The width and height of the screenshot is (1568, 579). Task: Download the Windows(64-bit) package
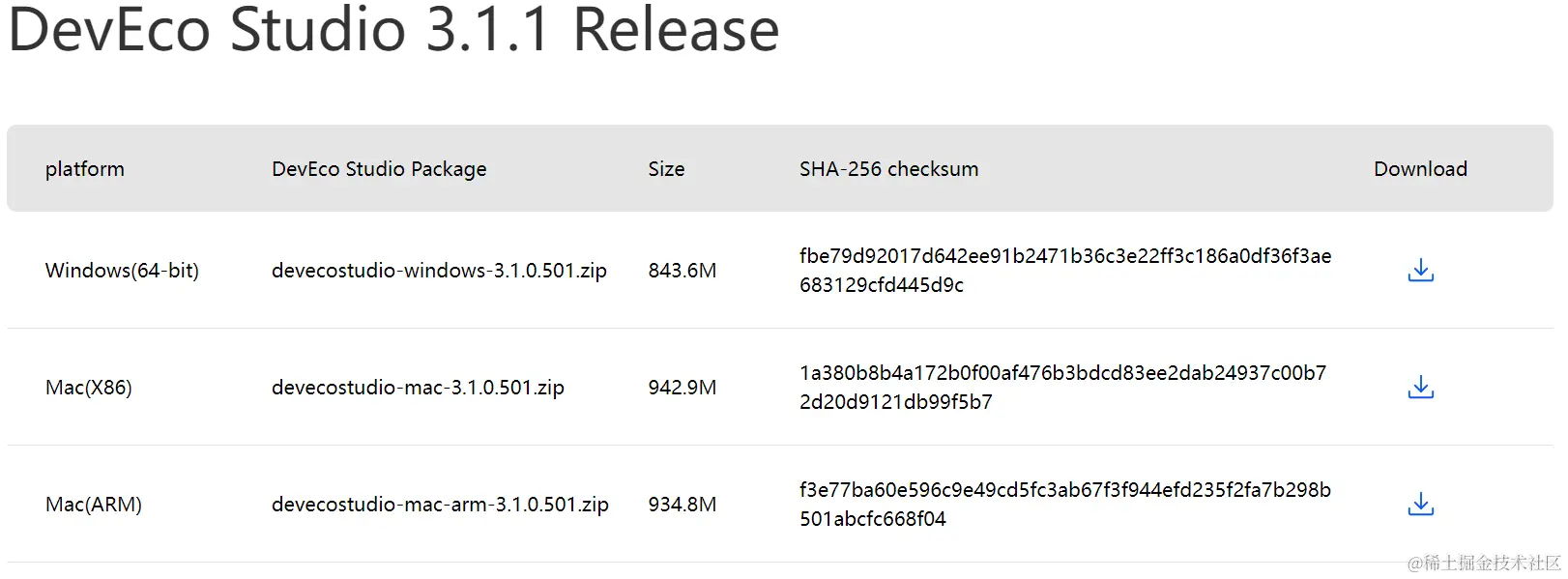1420,271
